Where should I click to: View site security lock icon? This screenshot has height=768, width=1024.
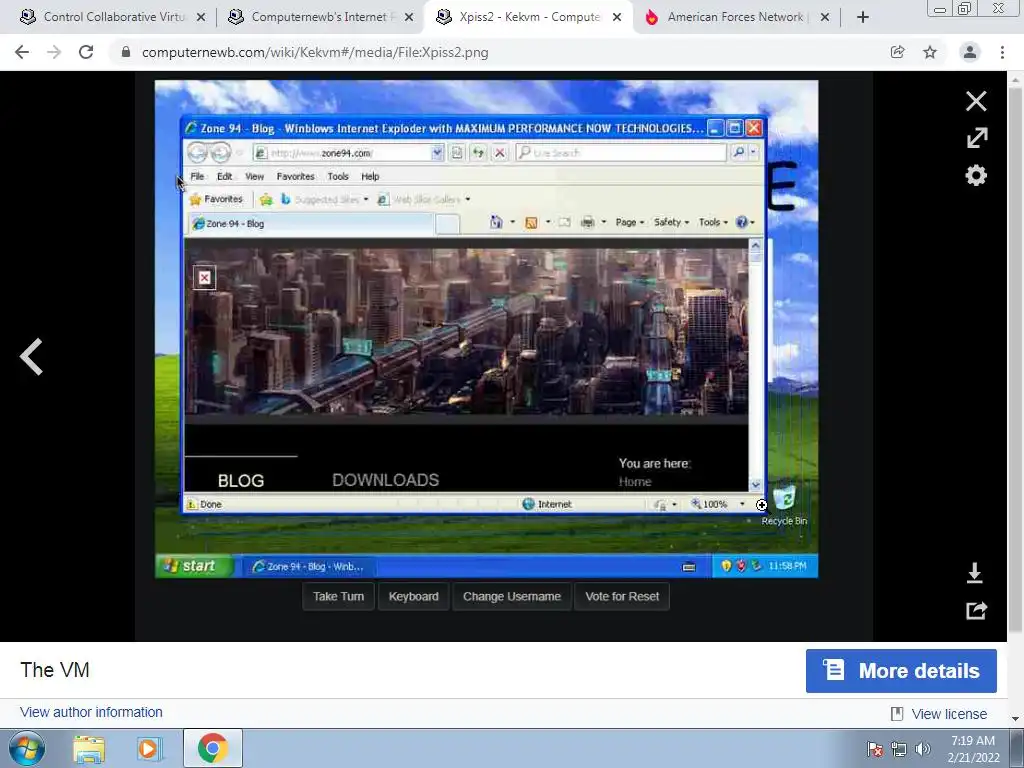(126, 52)
